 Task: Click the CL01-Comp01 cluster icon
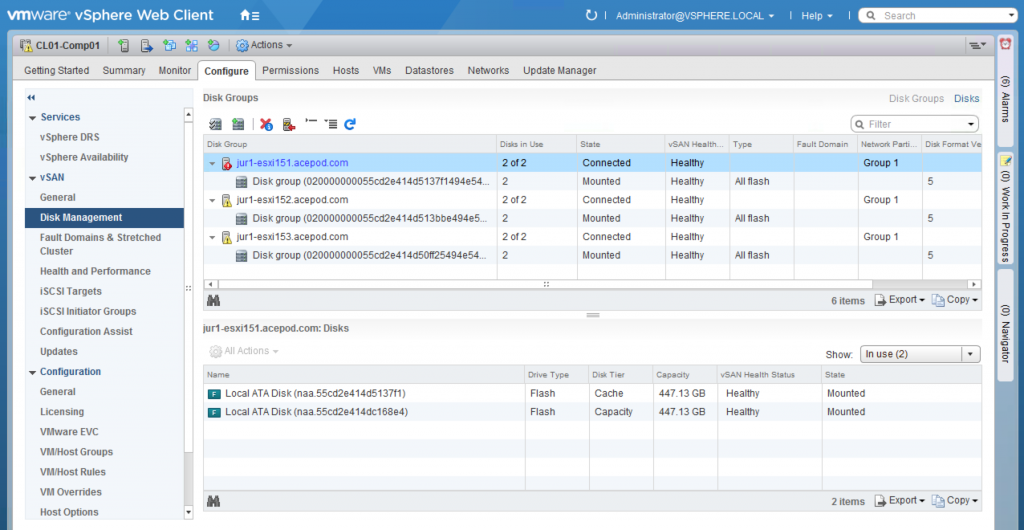(x=26, y=45)
